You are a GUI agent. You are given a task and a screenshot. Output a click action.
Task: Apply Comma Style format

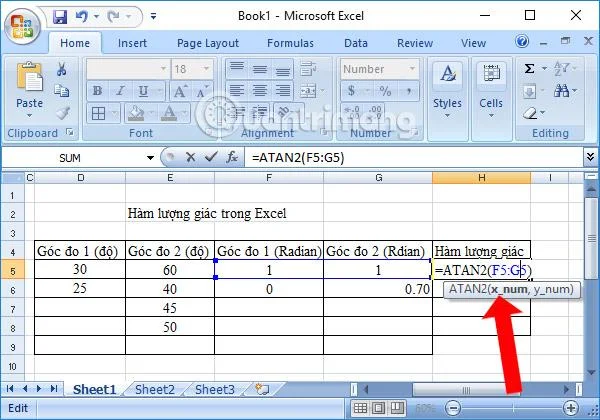point(409,91)
